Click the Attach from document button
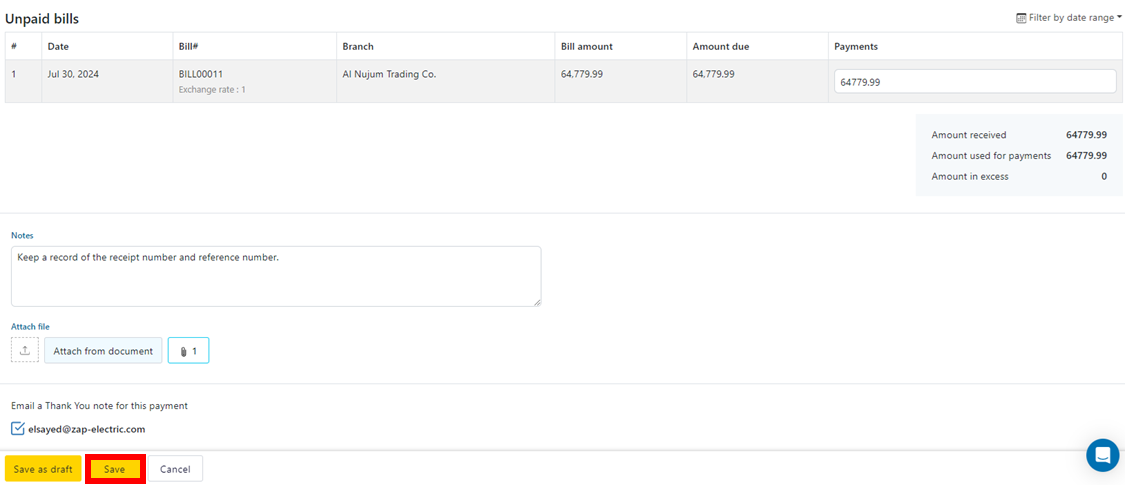 103,351
